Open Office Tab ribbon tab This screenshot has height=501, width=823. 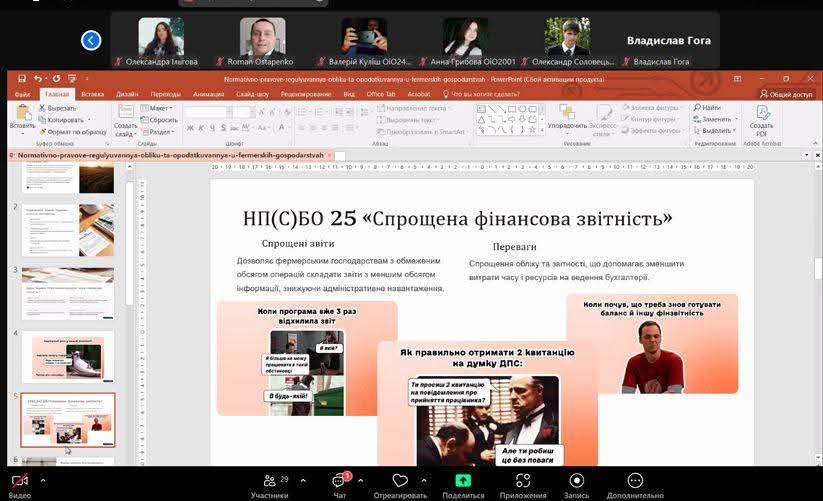(381, 94)
